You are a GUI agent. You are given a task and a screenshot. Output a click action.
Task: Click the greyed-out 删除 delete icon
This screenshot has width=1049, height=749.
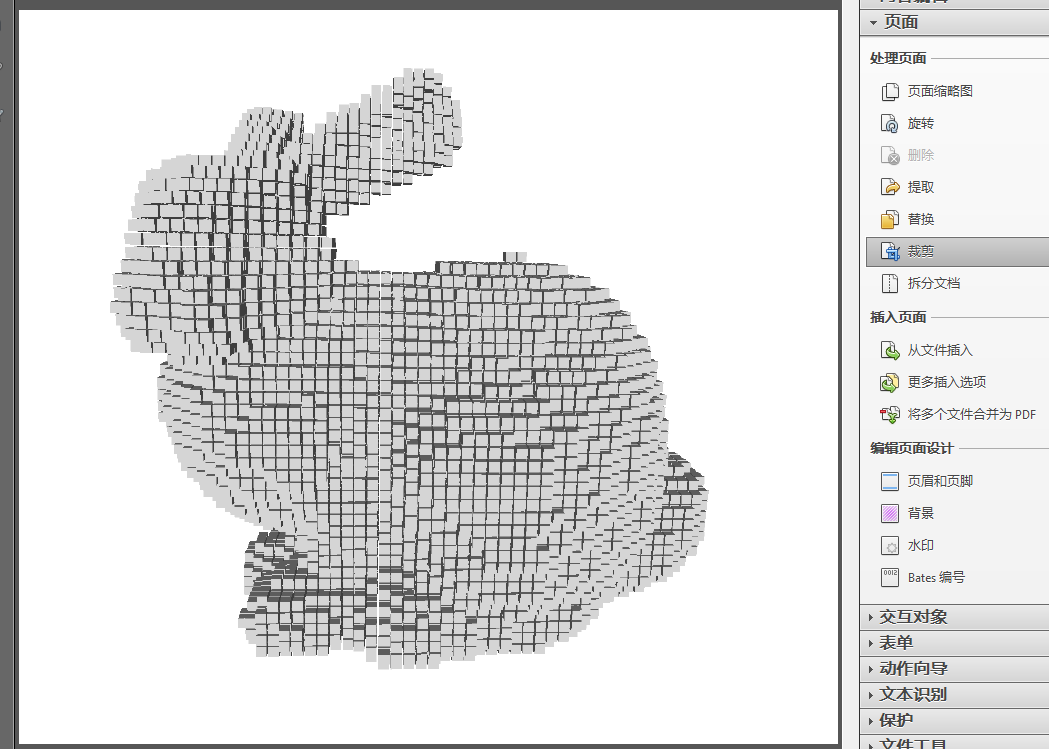(890, 155)
